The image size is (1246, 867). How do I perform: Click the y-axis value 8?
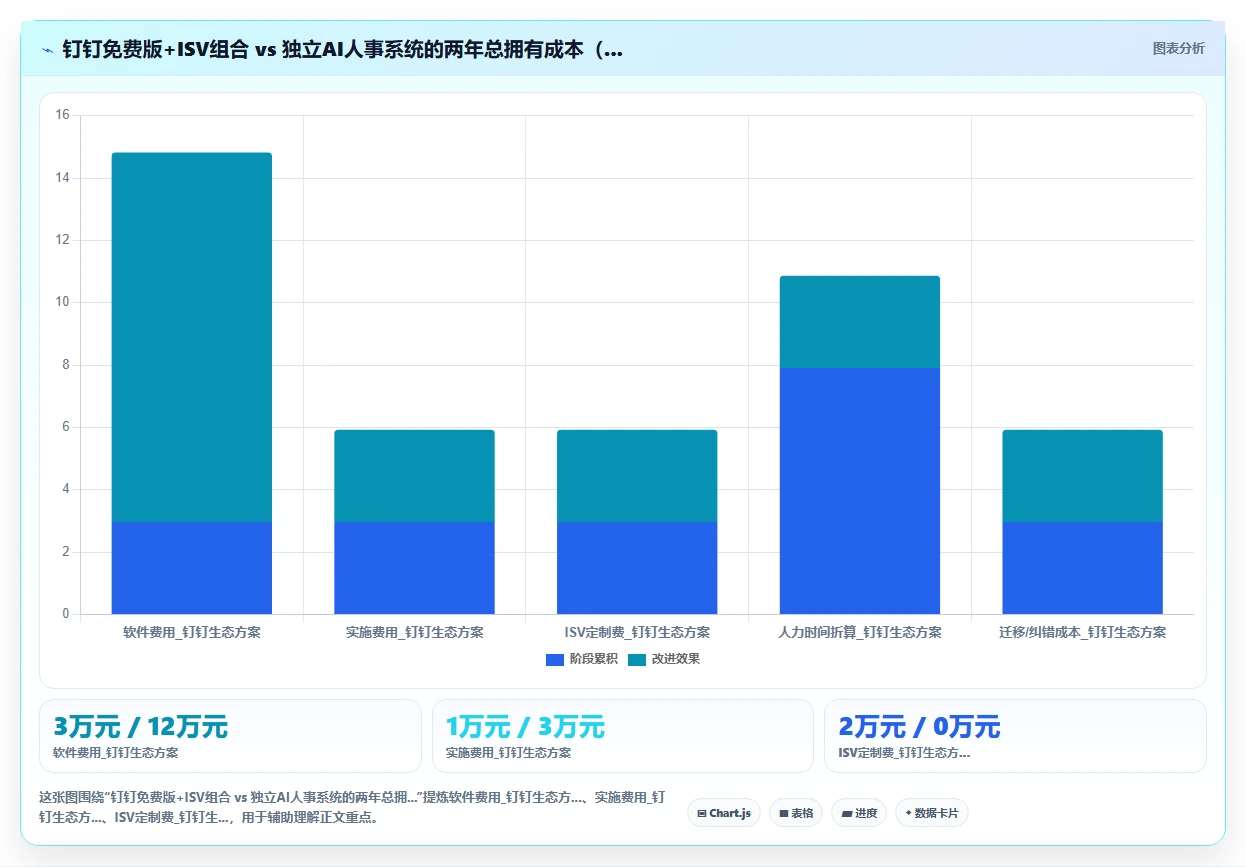point(65,365)
